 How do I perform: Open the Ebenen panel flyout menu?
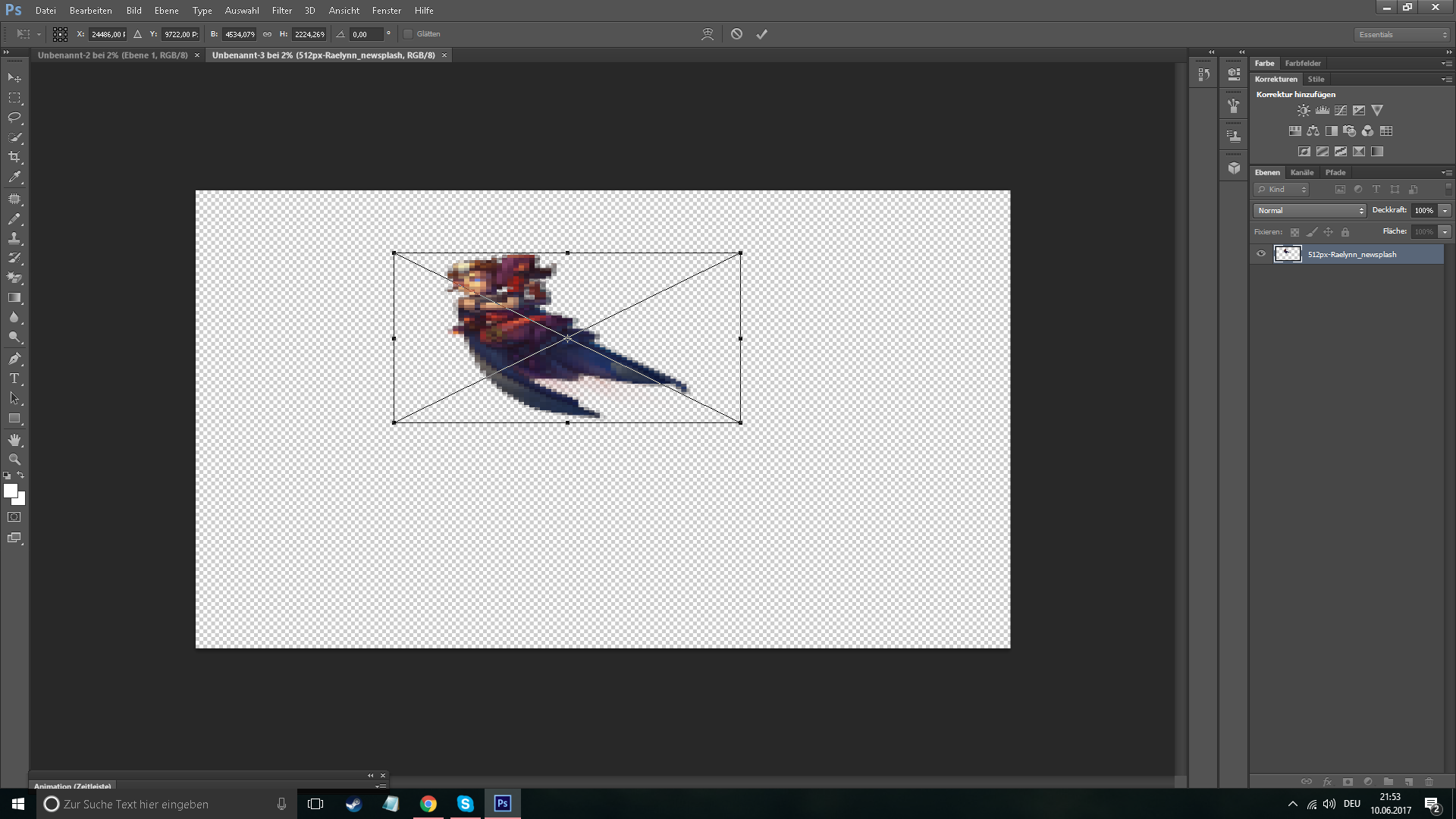coord(1446,173)
